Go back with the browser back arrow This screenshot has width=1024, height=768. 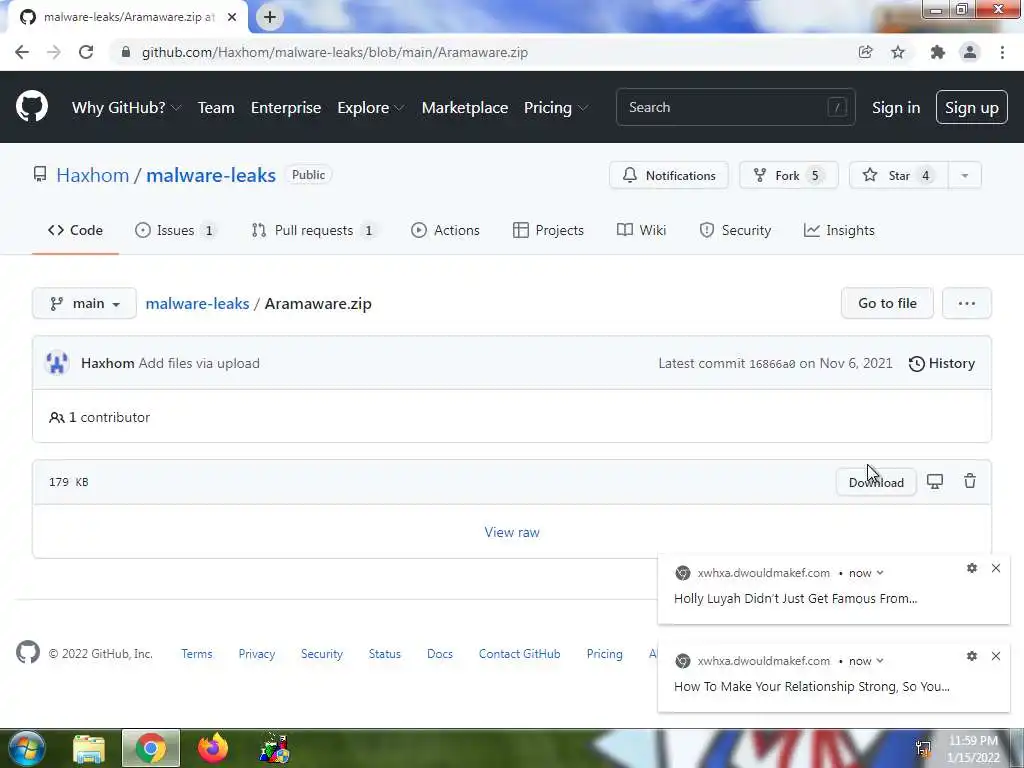point(22,52)
